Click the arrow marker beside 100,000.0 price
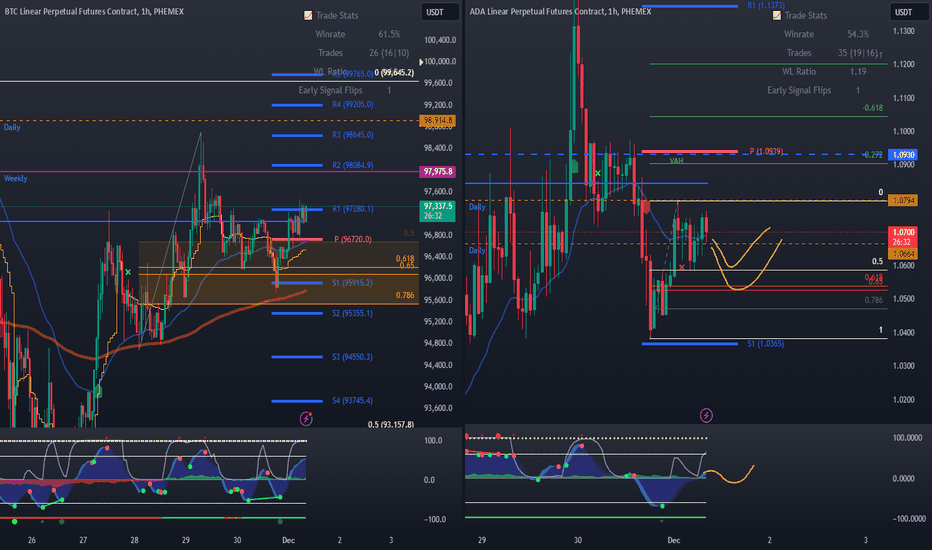Viewport: 932px width, 550px height. [421, 62]
